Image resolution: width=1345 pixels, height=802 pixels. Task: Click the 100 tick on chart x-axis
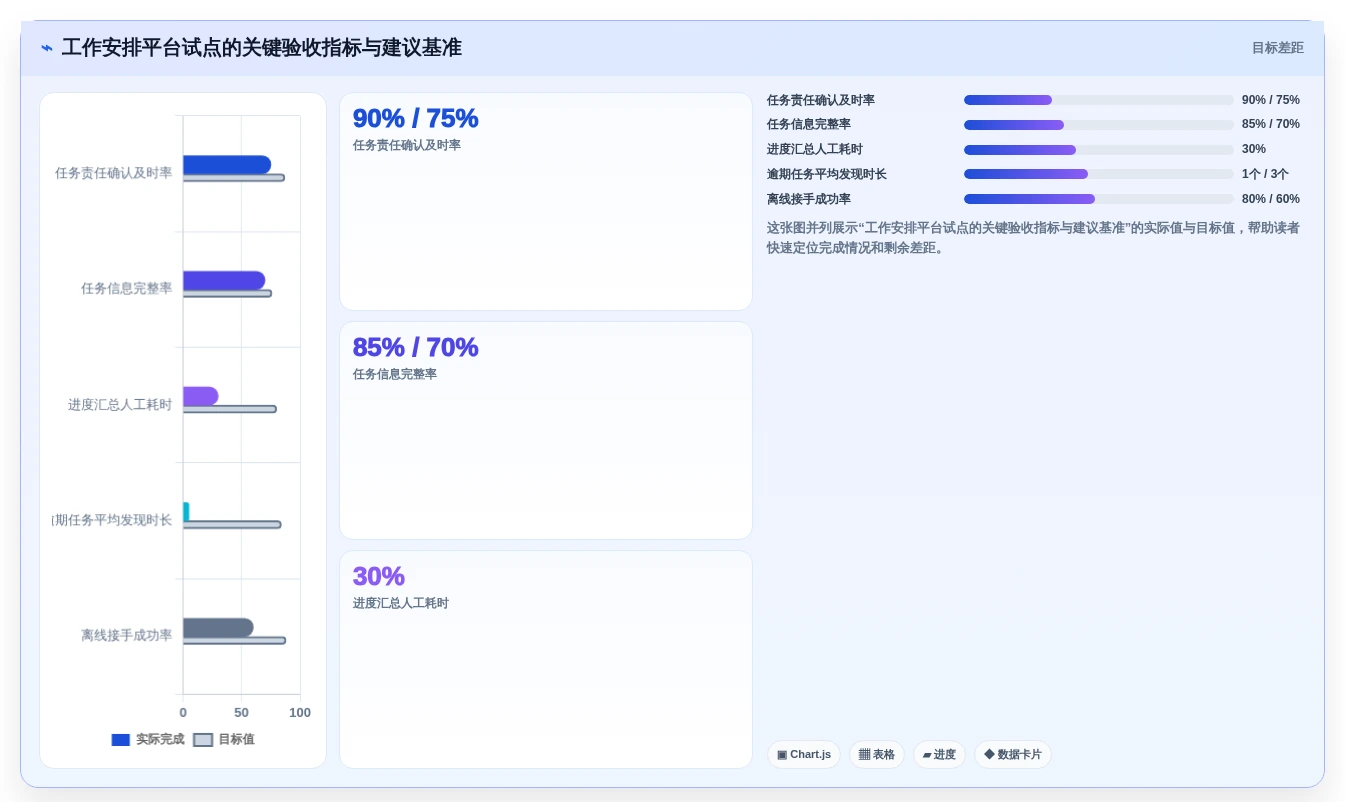[300, 713]
